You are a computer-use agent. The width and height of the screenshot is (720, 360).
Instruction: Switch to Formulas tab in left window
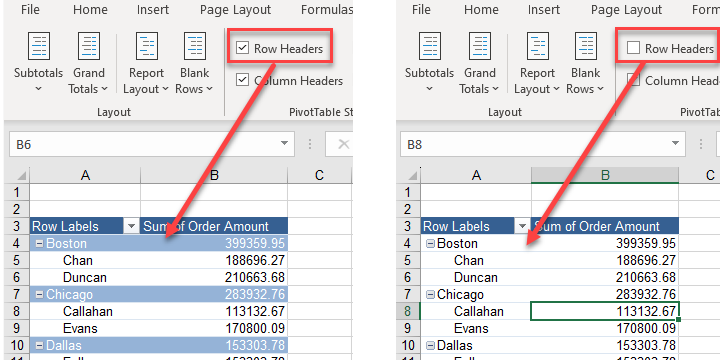point(326,9)
